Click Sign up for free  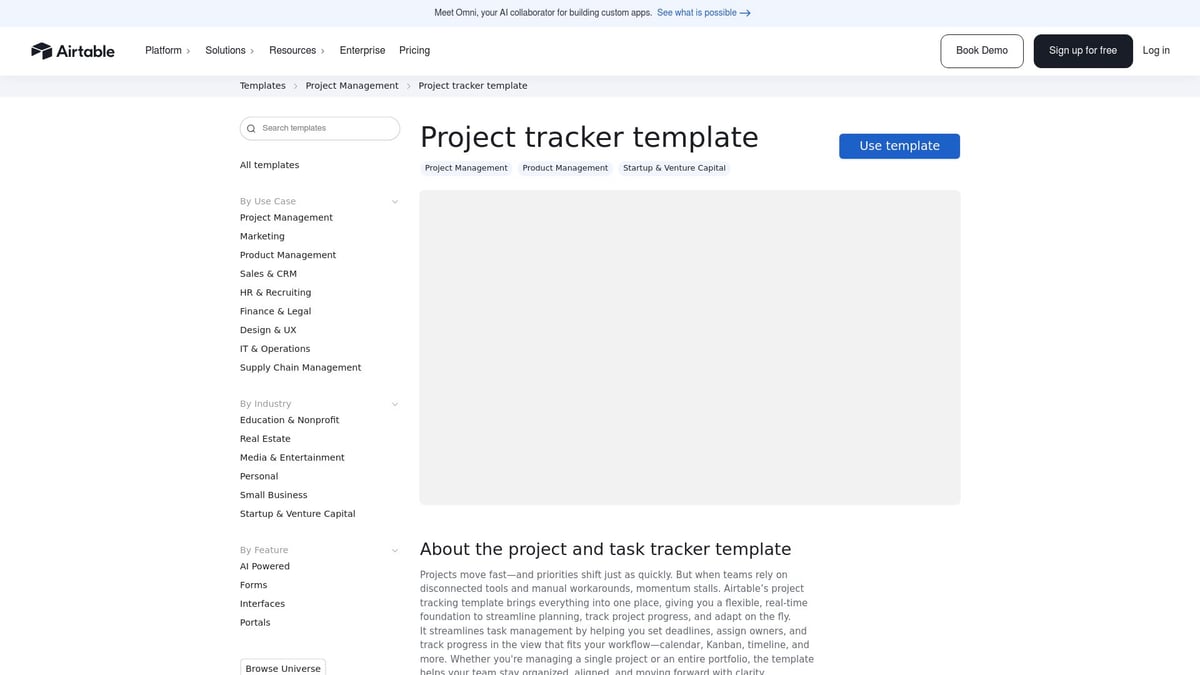tap(1083, 50)
